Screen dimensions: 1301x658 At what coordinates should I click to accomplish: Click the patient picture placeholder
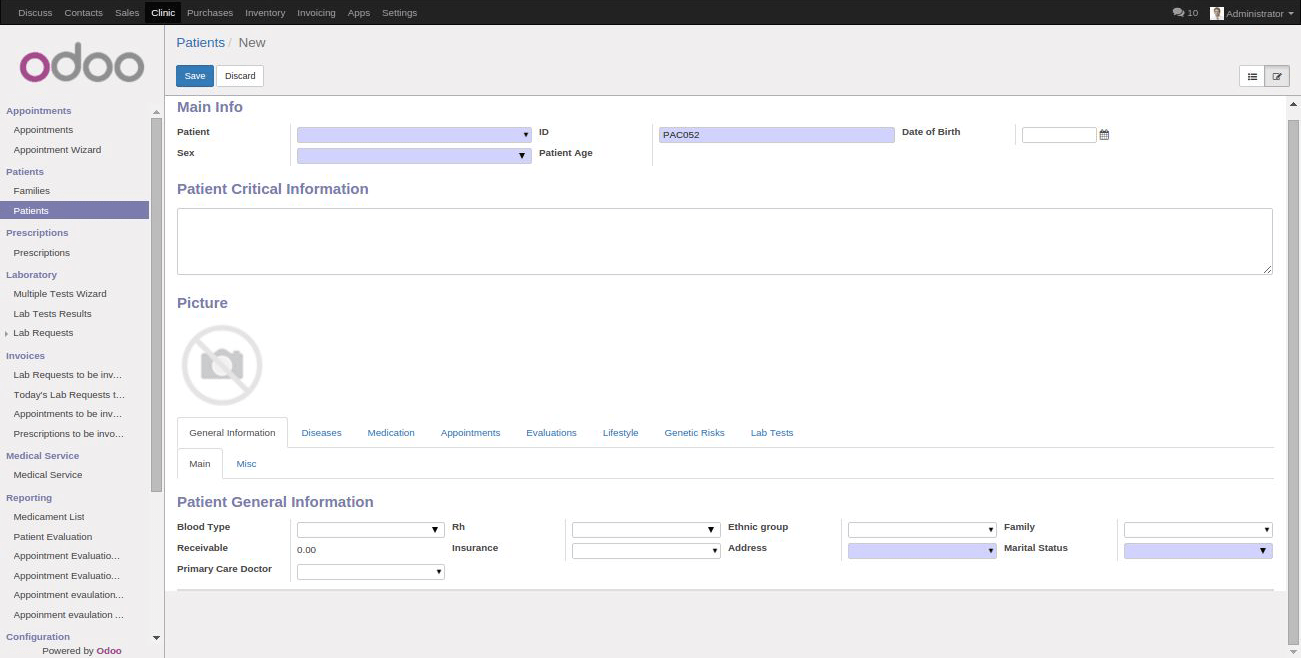(222, 365)
